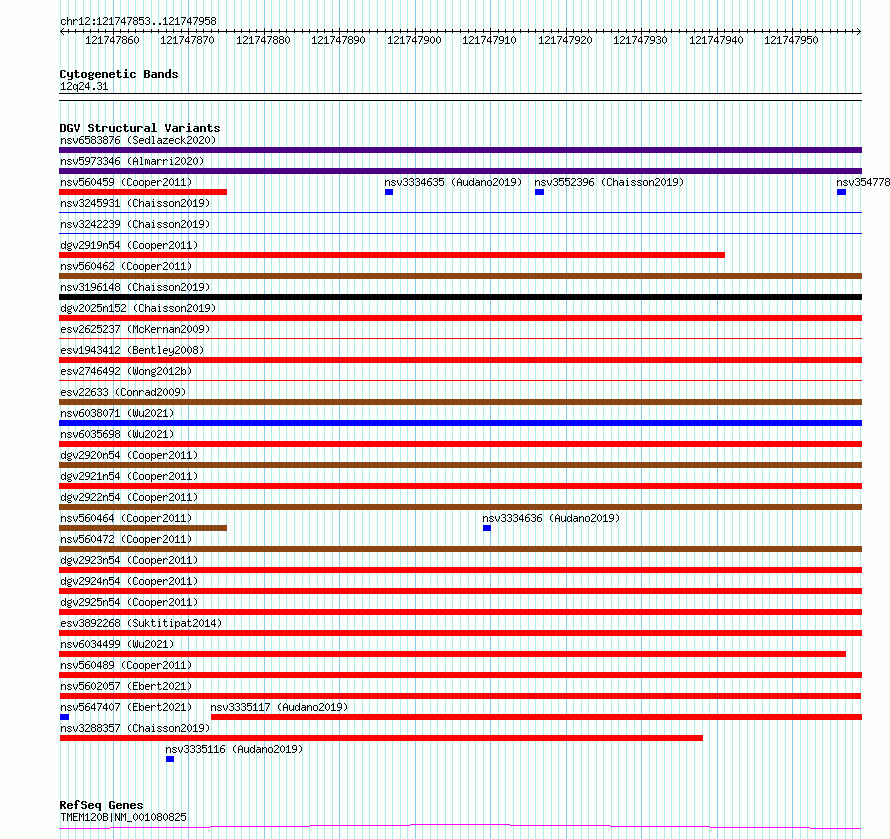This screenshot has width=890, height=839.
Task: Click the small blue nsv3334636 feature box
Action: [487, 528]
